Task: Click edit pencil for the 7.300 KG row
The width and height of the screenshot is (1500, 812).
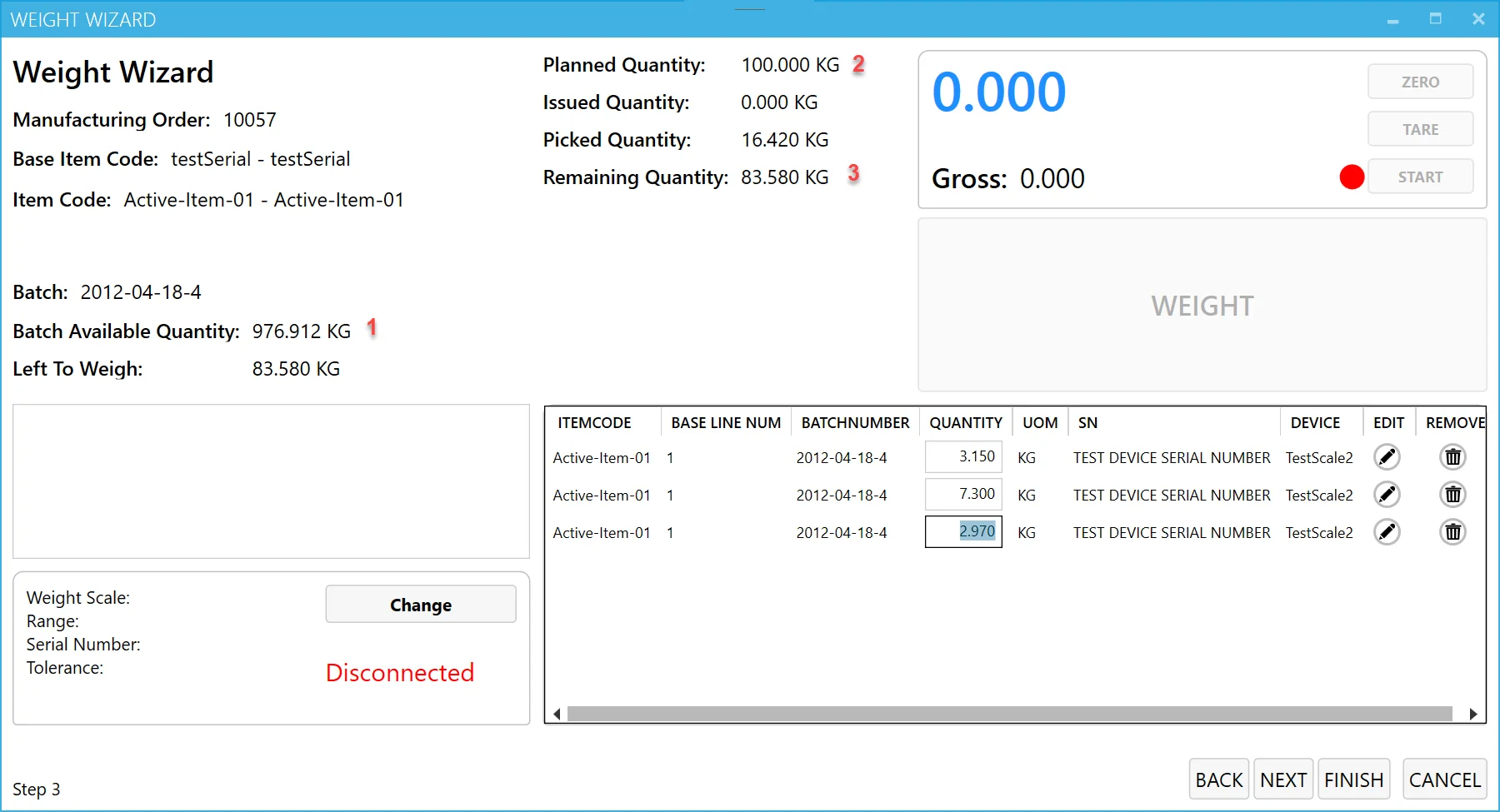Action: [1387, 495]
